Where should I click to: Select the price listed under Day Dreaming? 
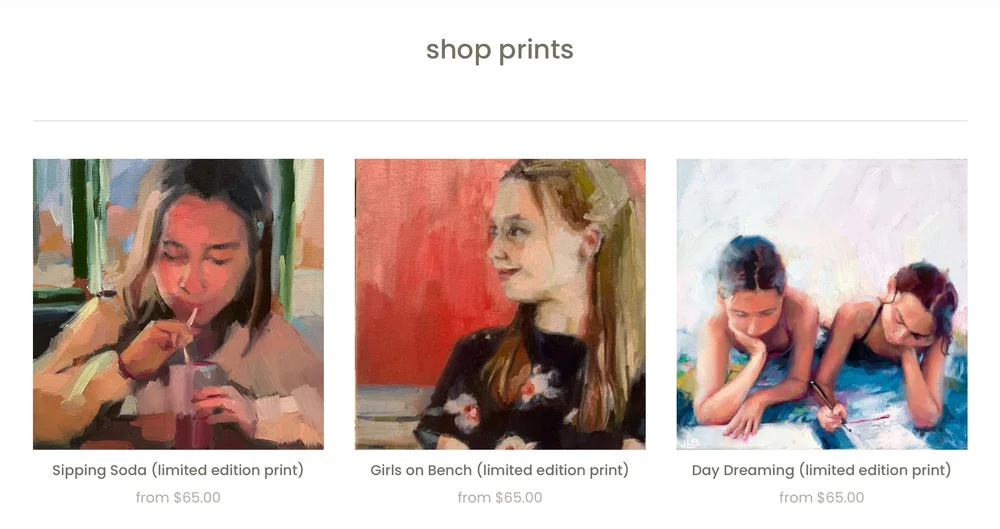821,498
